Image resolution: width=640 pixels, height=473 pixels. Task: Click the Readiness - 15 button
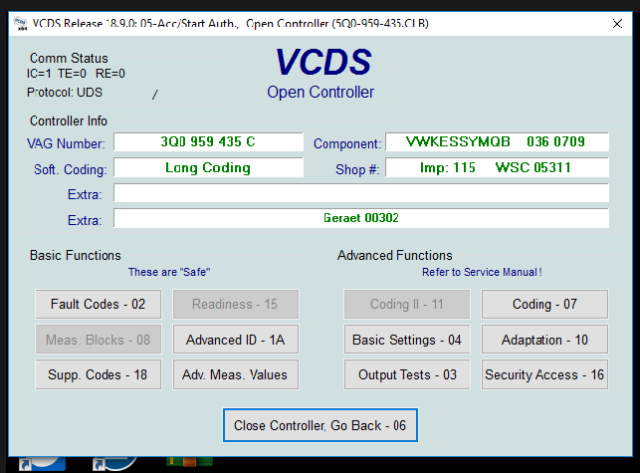point(236,304)
